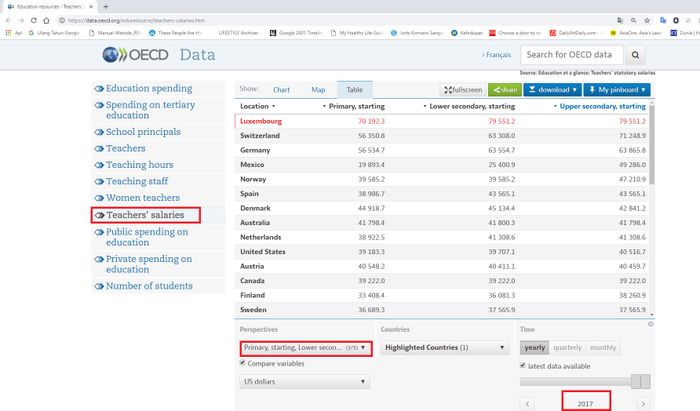Screen dimensions: 700x411
Task: Click the zoom magnifier in address bar
Action: (633, 21)
